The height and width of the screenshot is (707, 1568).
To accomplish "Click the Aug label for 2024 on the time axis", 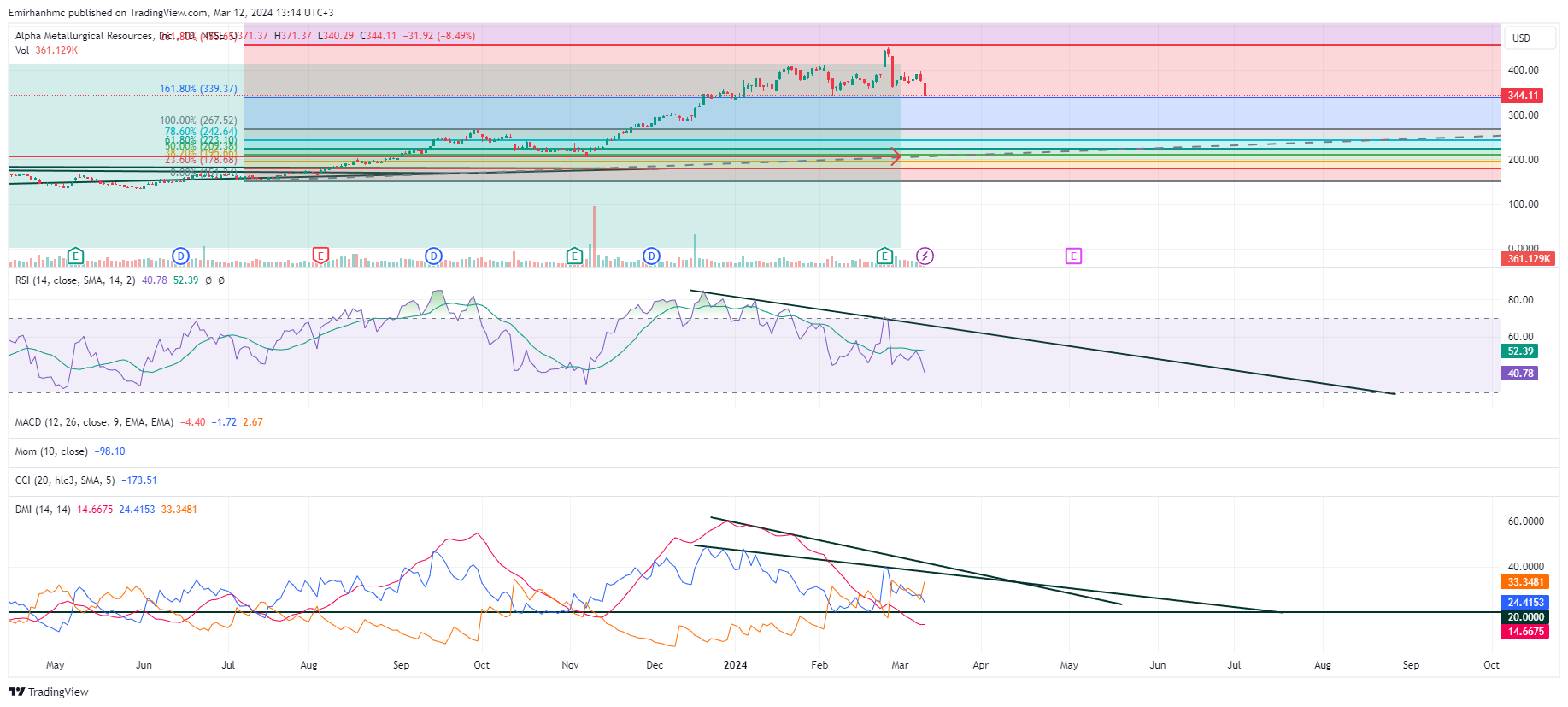I will [x=1323, y=665].
